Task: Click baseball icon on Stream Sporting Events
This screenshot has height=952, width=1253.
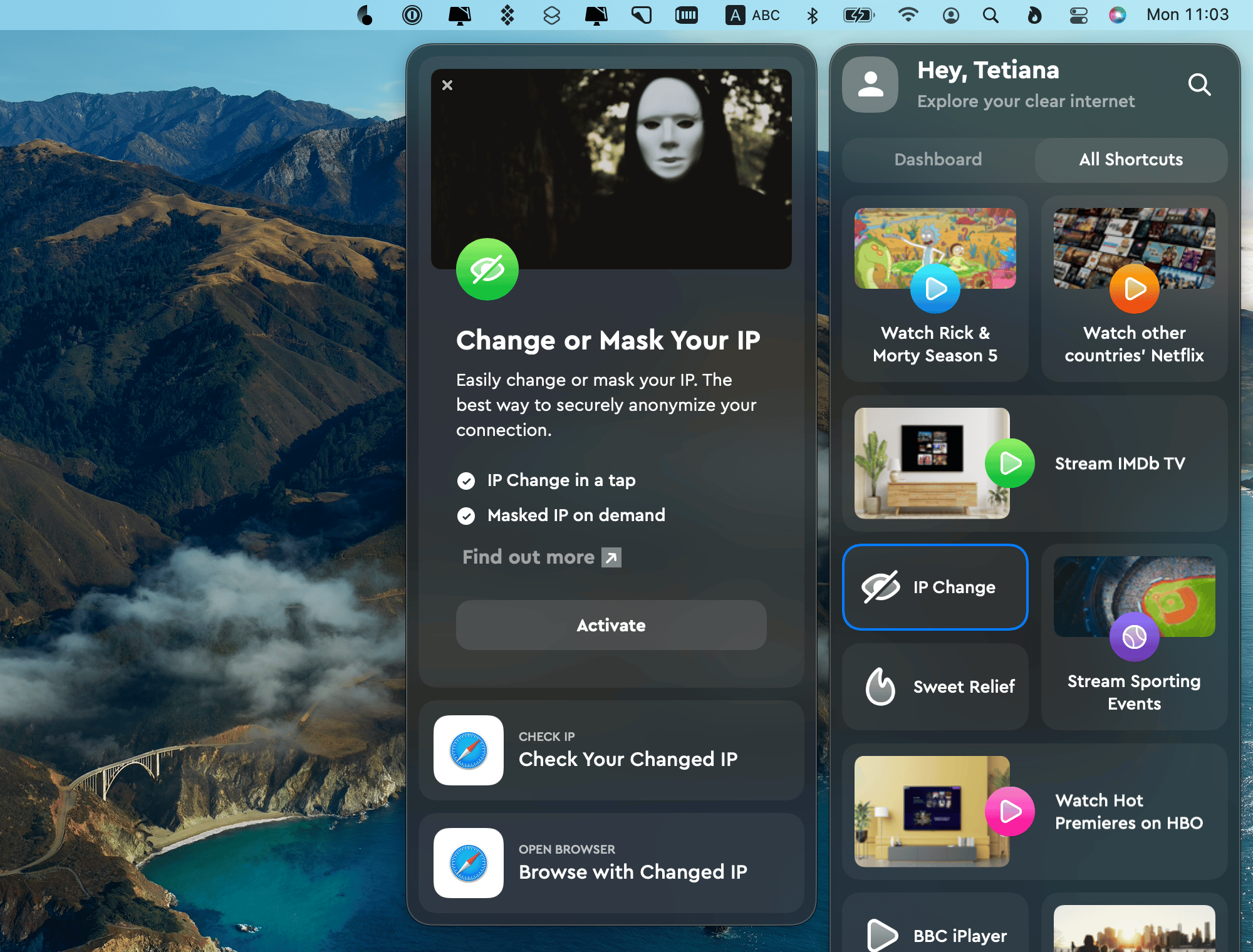Action: coord(1135,637)
